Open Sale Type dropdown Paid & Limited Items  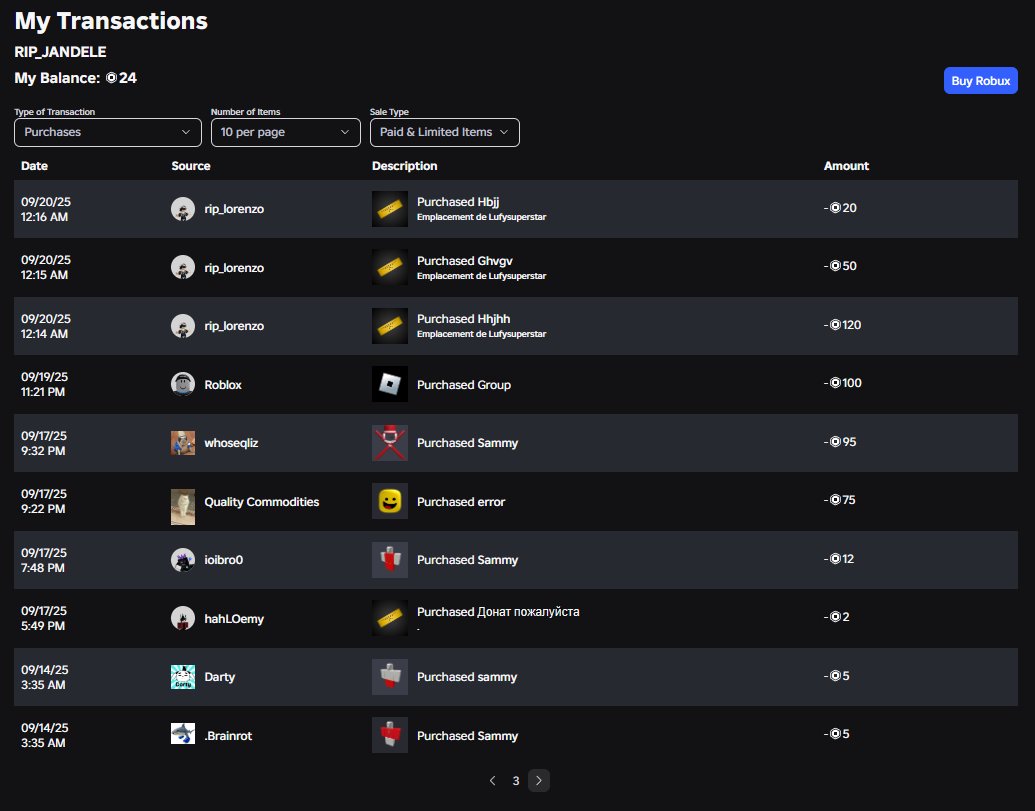(x=445, y=133)
